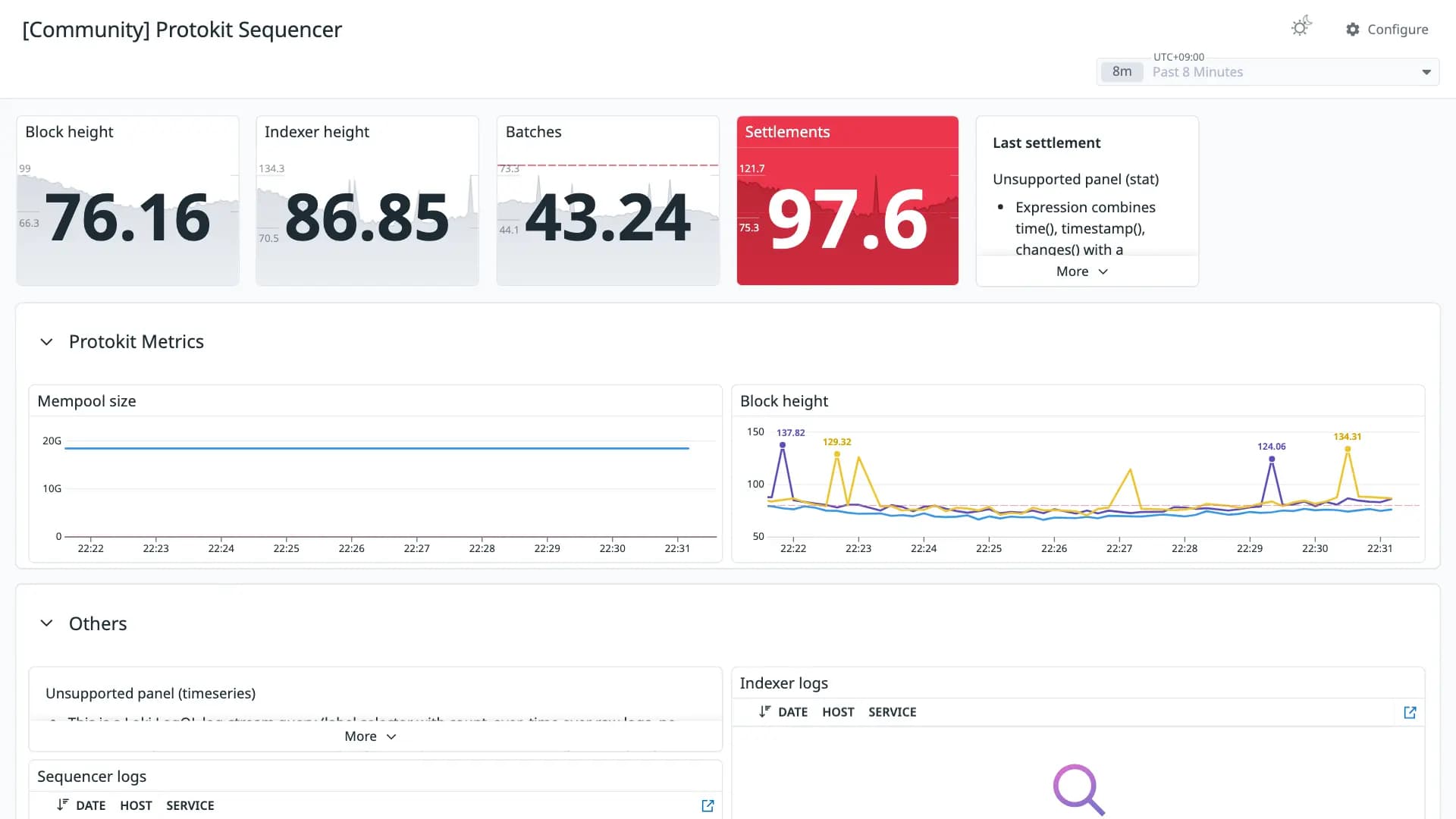The height and width of the screenshot is (819, 1456).
Task: Click the 8m time range badge
Action: pyautogui.click(x=1122, y=72)
